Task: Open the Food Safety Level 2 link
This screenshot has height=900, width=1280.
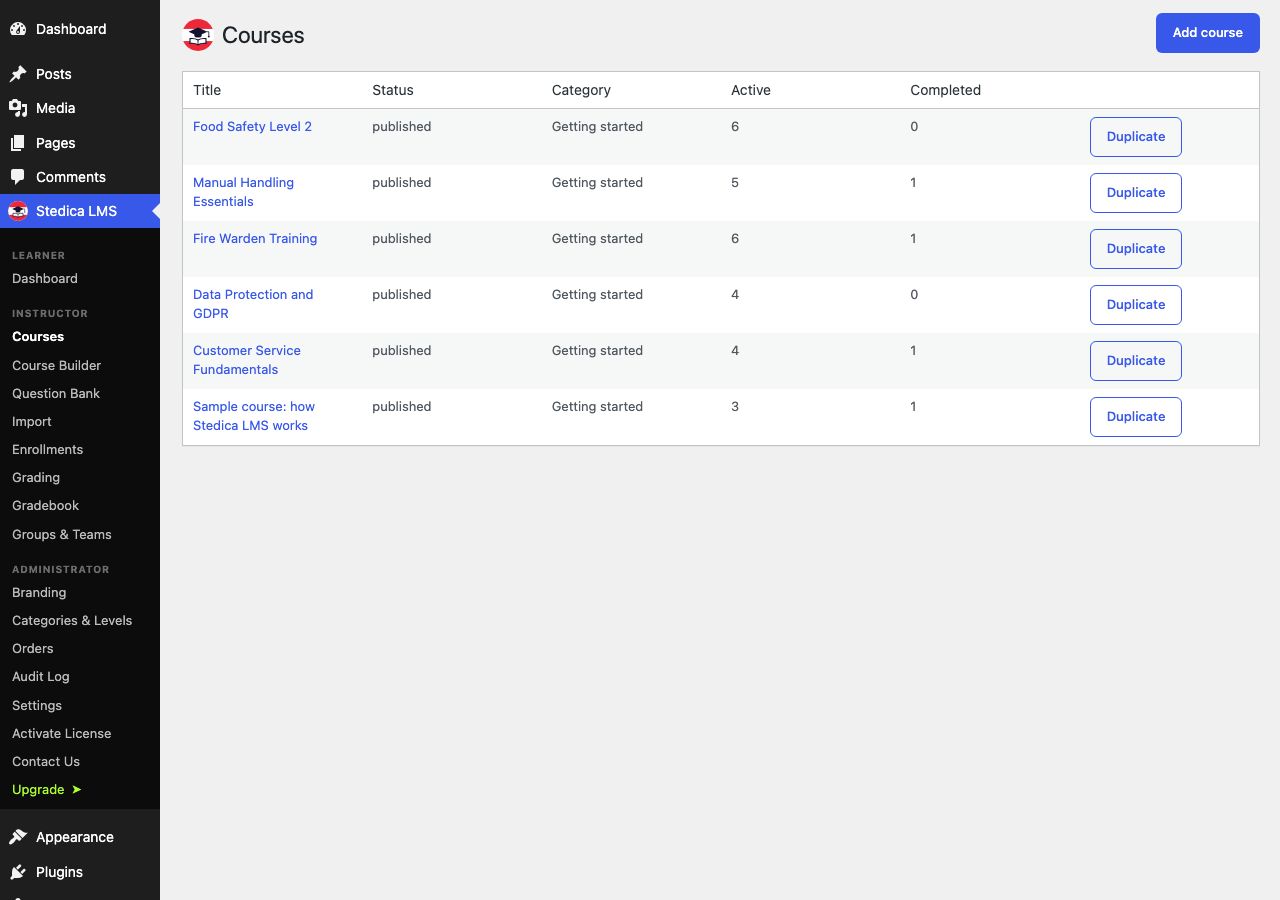Action: point(253,127)
